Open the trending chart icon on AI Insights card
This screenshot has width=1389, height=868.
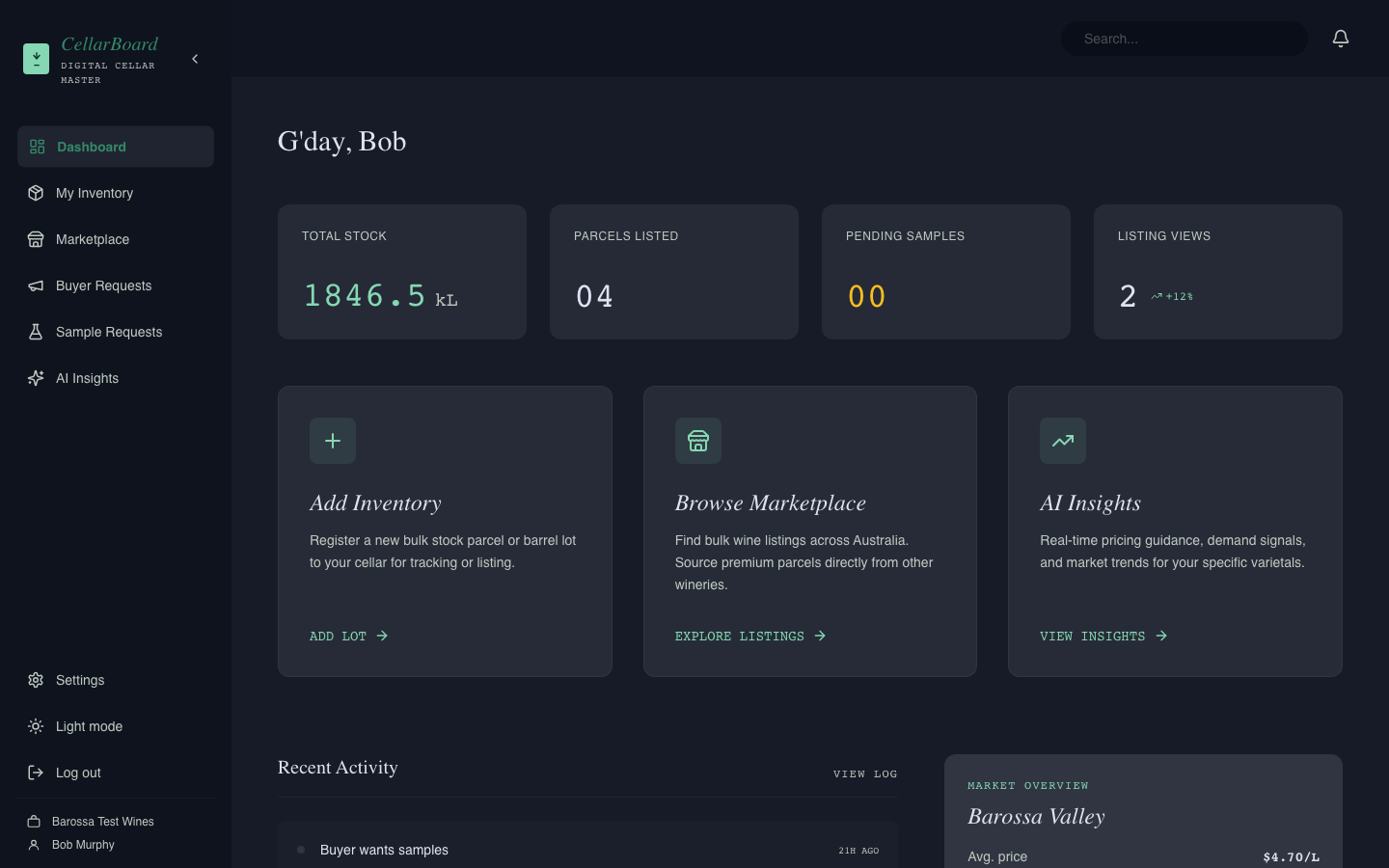(x=1063, y=441)
